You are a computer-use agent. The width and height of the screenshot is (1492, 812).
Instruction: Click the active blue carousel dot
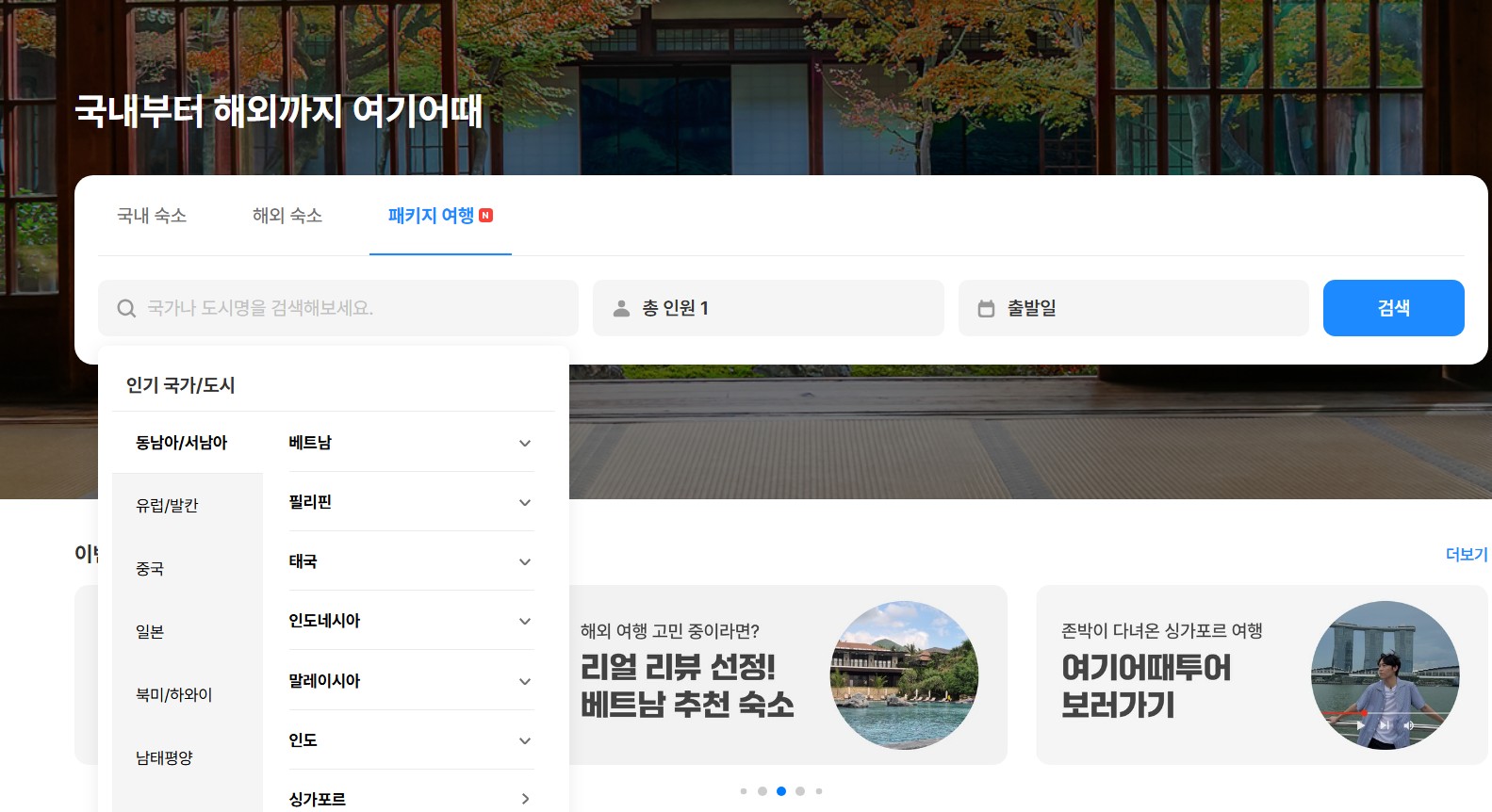click(x=781, y=791)
